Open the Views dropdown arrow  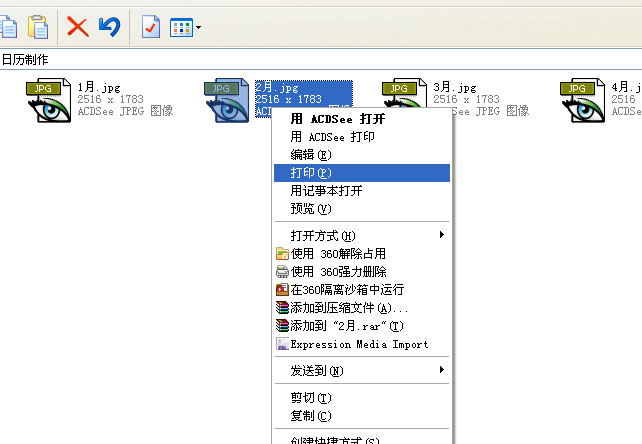coord(198,27)
